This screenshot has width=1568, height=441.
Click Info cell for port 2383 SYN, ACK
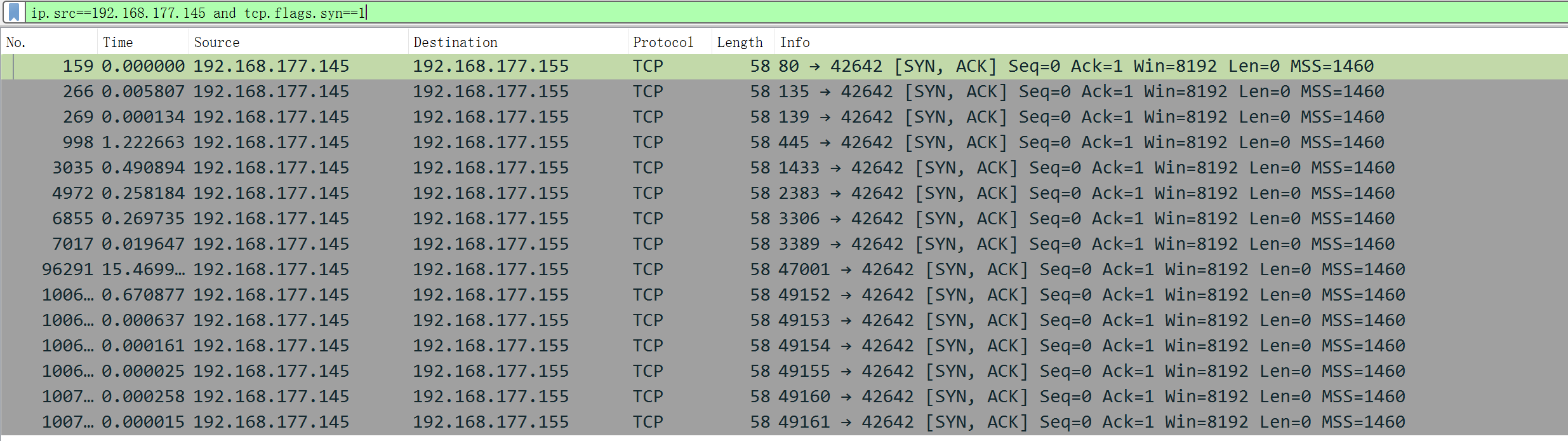(1086, 193)
